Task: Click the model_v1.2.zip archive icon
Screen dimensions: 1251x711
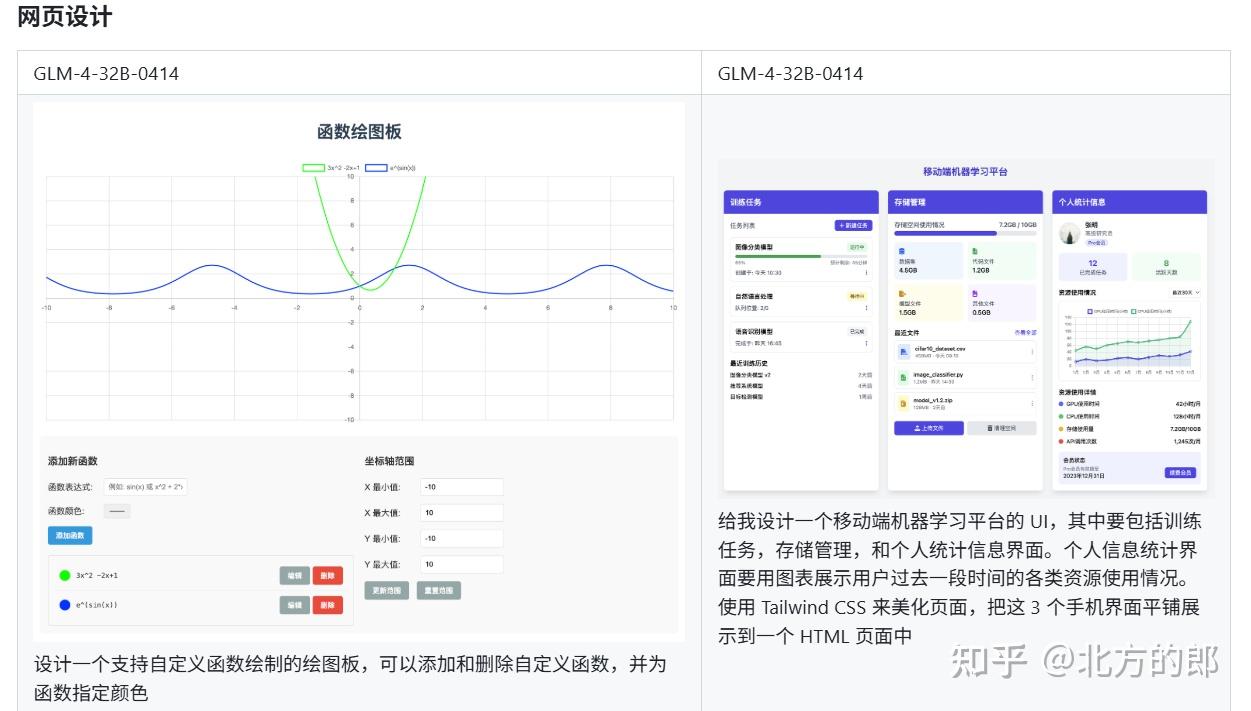Action: [x=902, y=400]
